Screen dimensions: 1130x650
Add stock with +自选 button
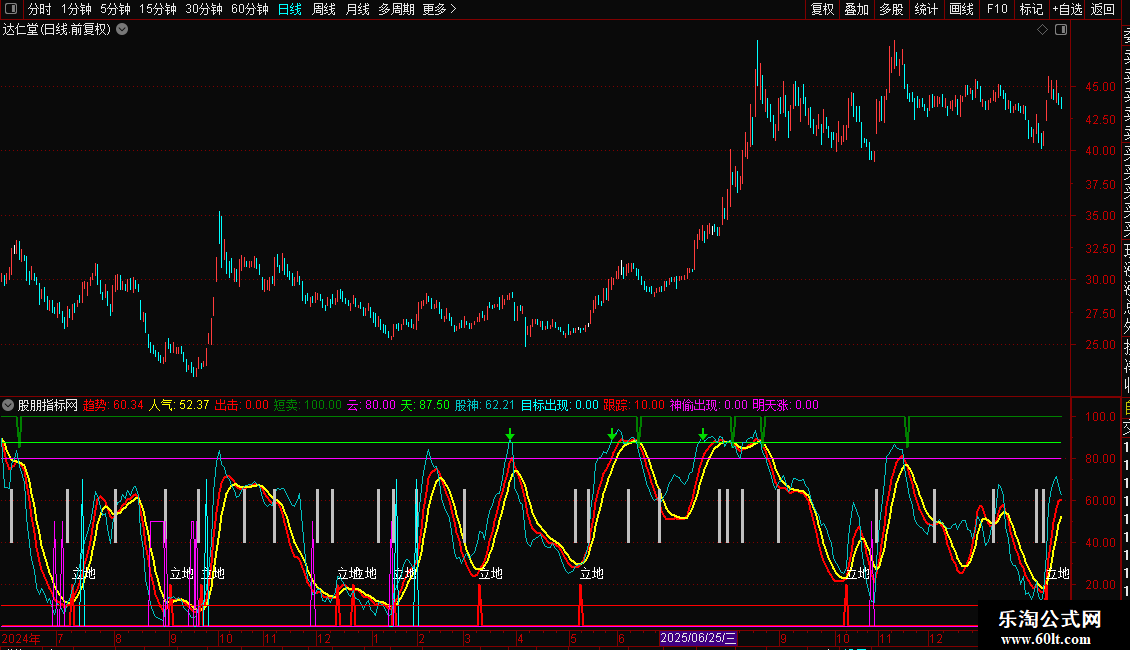[x=1067, y=9]
